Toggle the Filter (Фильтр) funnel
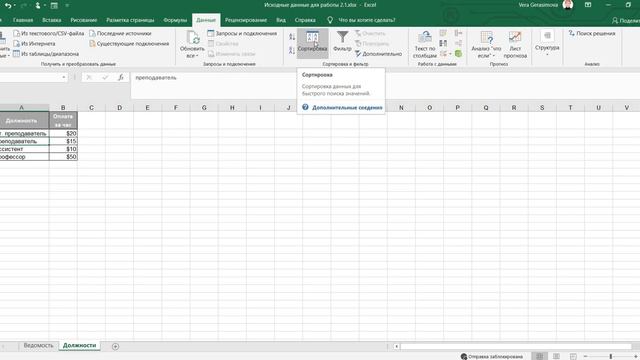Viewport: 640px width, 360px height. [x=342, y=42]
